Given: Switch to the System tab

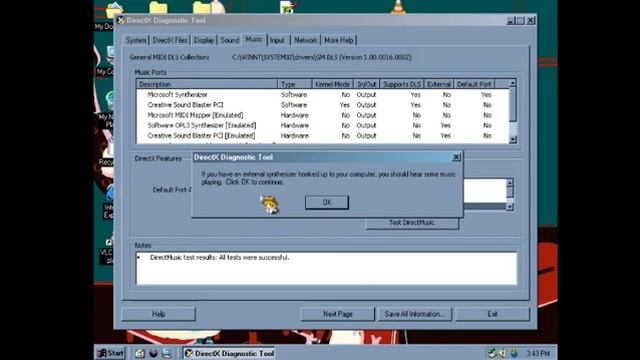Looking at the screenshot, I should 136,40.
